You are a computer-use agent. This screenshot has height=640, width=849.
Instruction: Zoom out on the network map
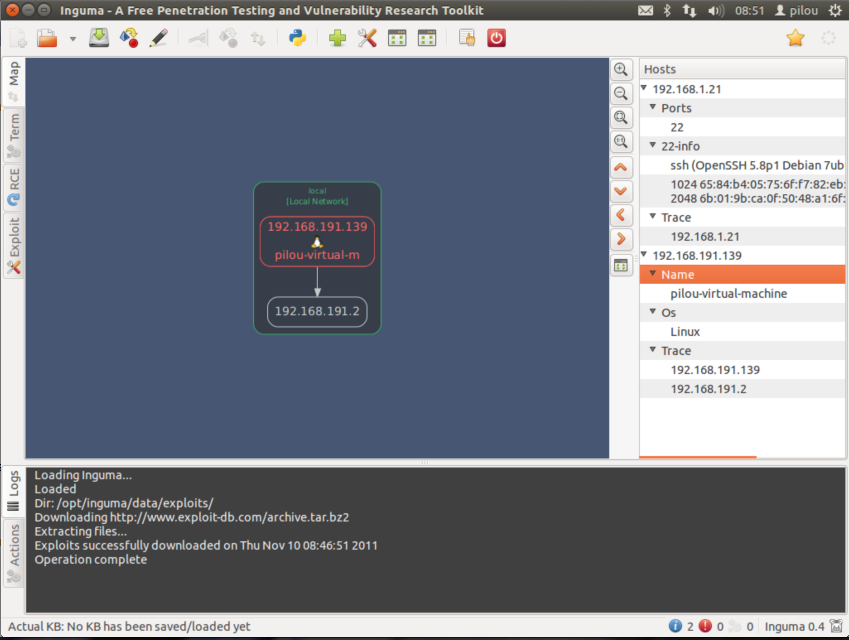[621, 94]
